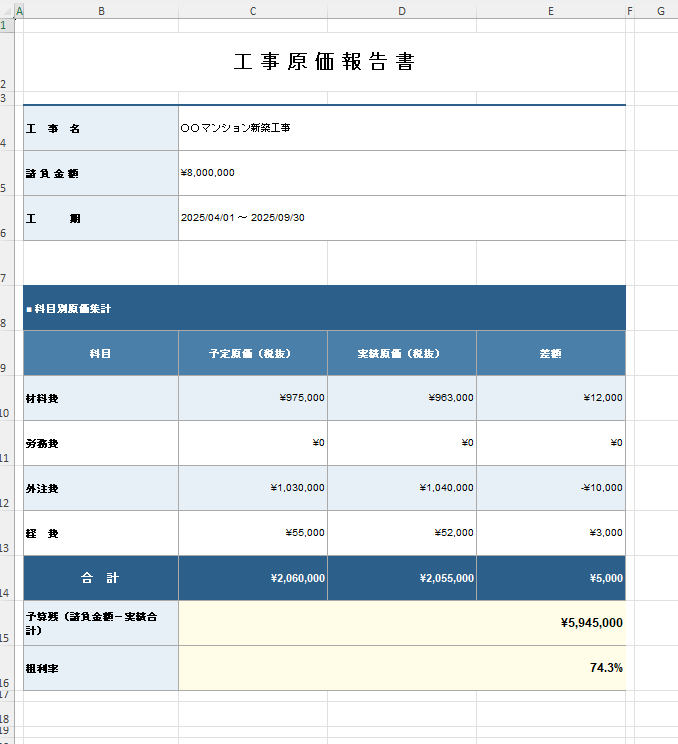This screenshot has height=744, width=678.
Task: Click the ¥8,000,000 contract amount cell
Action: pos(401,173)
